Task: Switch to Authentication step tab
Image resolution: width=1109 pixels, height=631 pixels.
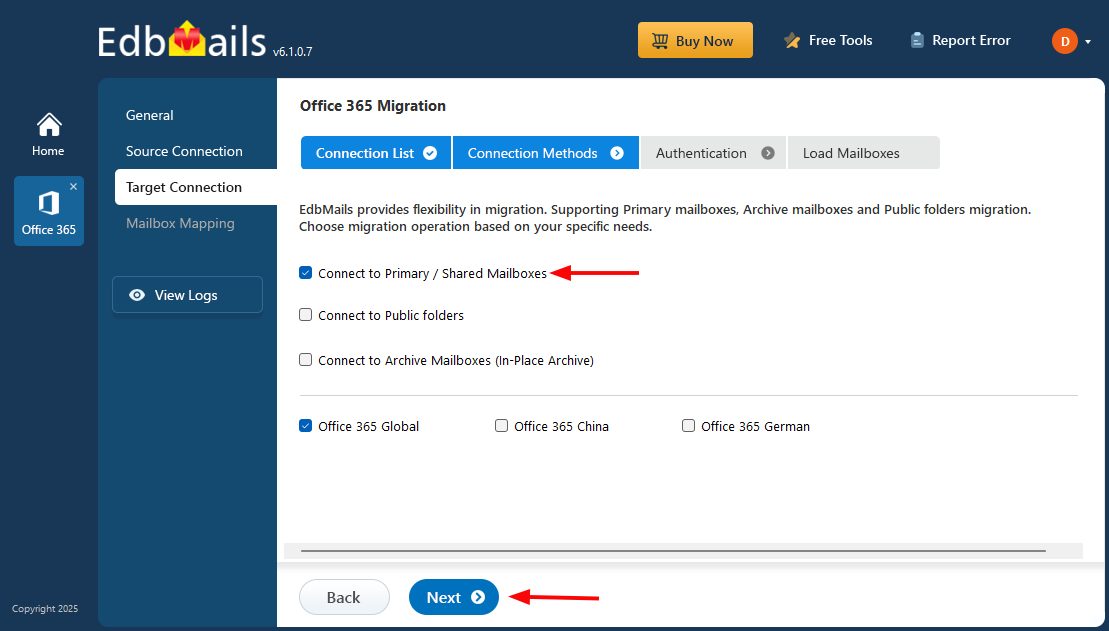Action: pyautogui.click(x=713, y=153)
